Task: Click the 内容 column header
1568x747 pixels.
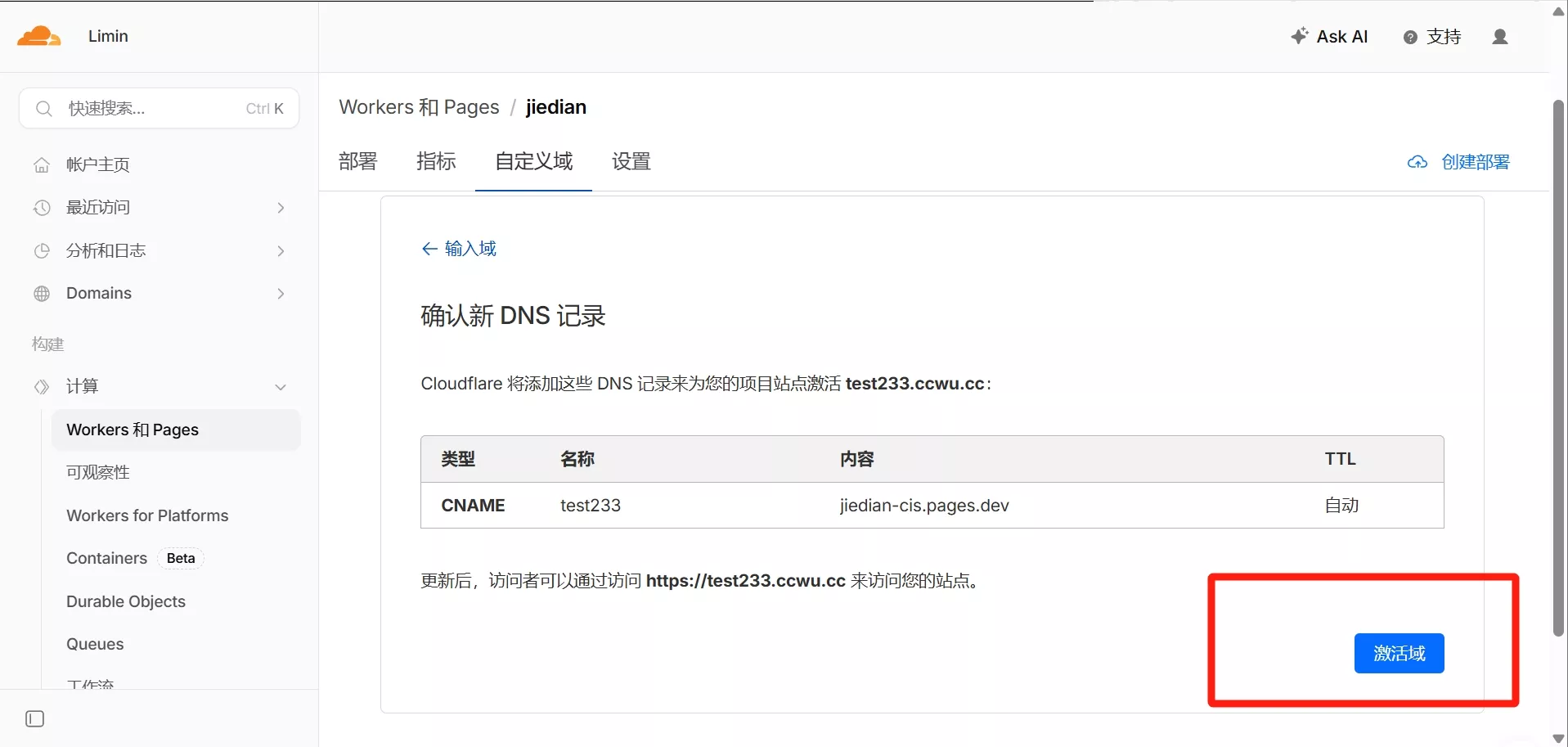Action: [x=856, y=459]
